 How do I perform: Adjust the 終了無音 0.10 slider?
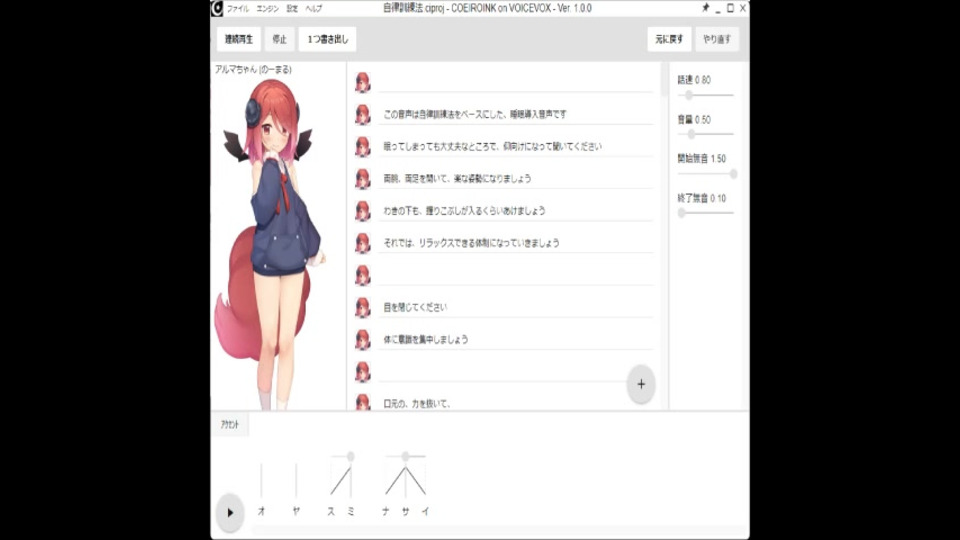(x=705, y=213)
